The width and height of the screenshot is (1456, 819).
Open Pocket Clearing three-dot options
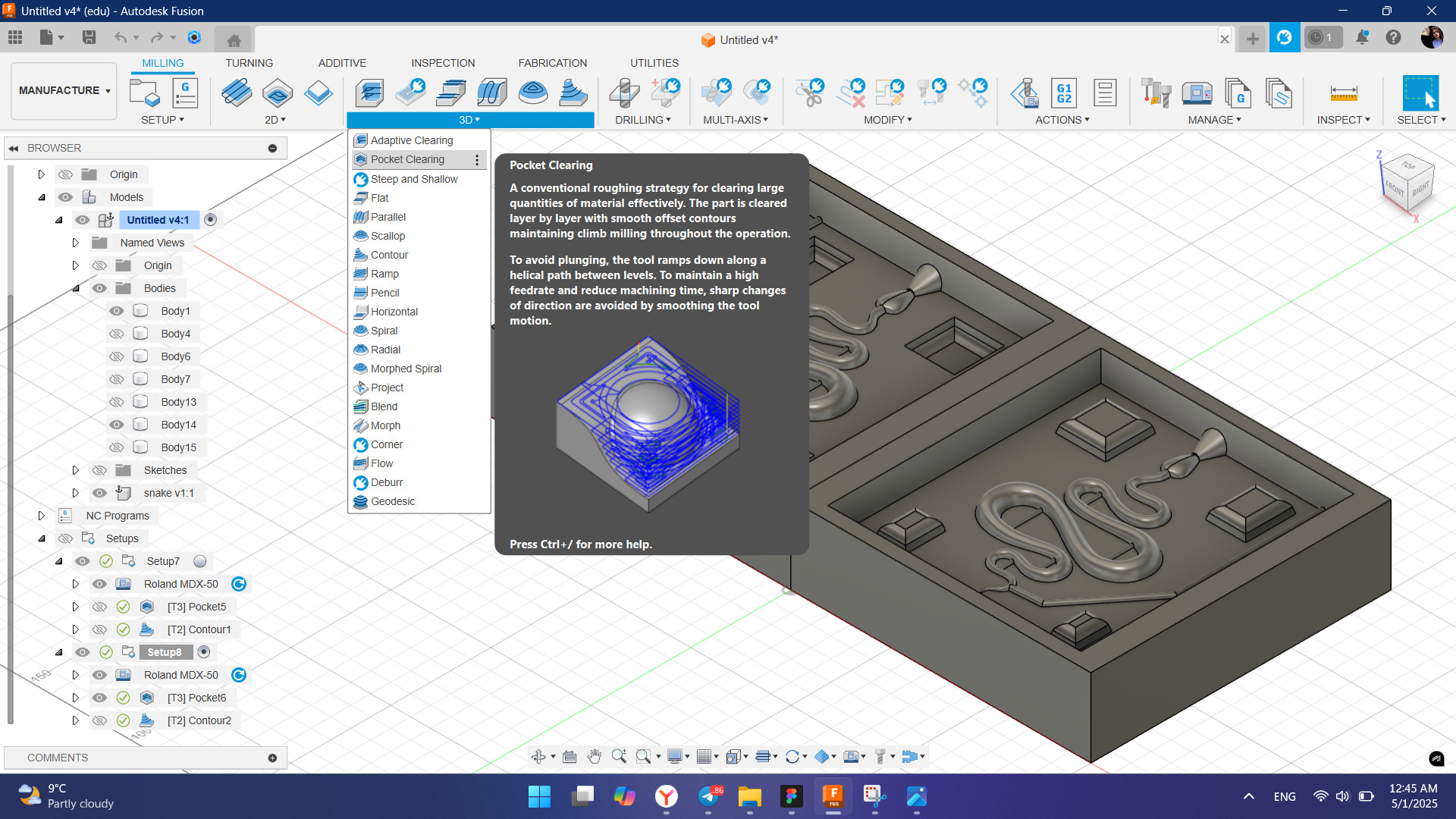coord(477,160)
